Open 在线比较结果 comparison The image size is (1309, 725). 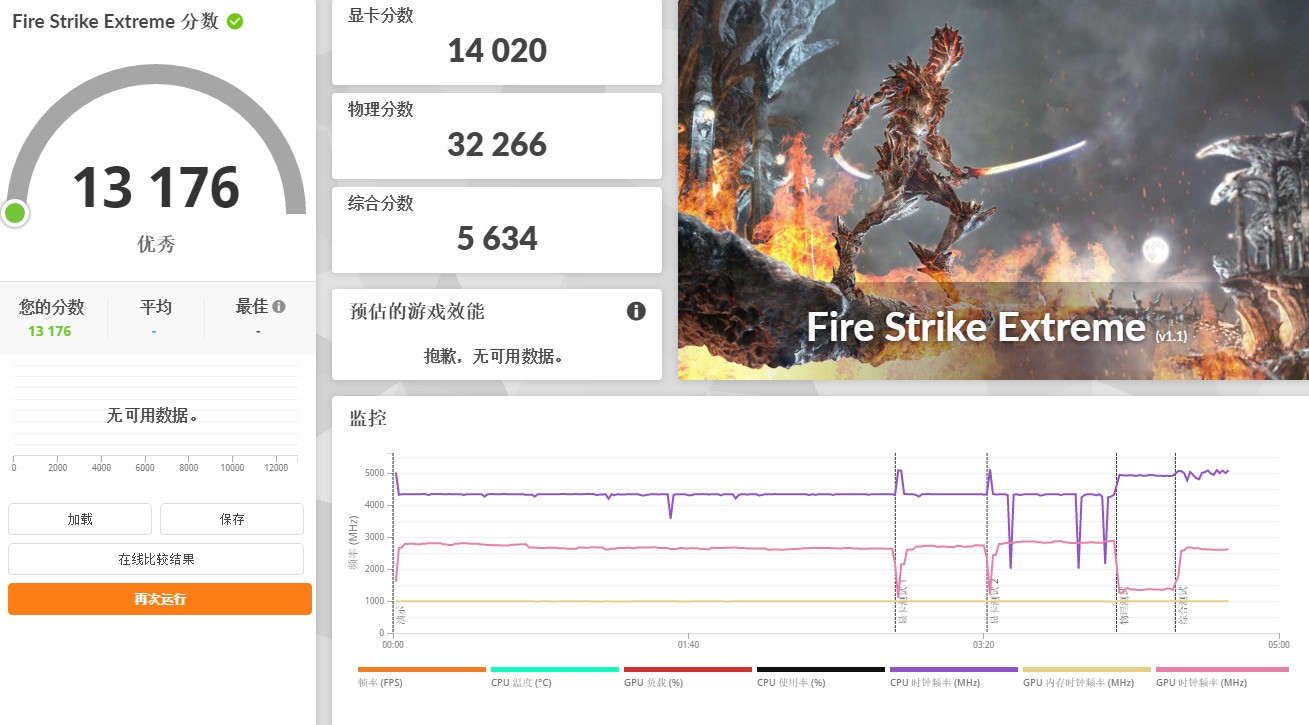(x=156, y=559)
